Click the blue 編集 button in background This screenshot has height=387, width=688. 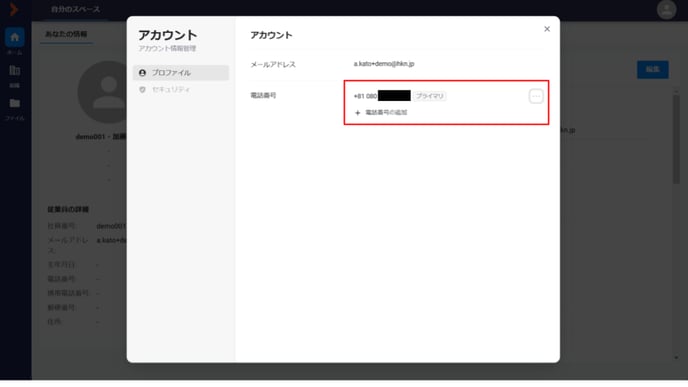652,69
